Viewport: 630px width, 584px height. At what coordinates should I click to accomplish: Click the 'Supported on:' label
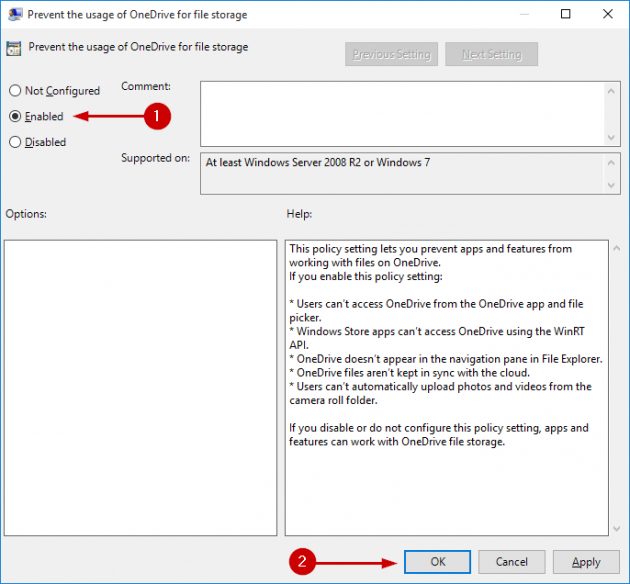point(155,158)
